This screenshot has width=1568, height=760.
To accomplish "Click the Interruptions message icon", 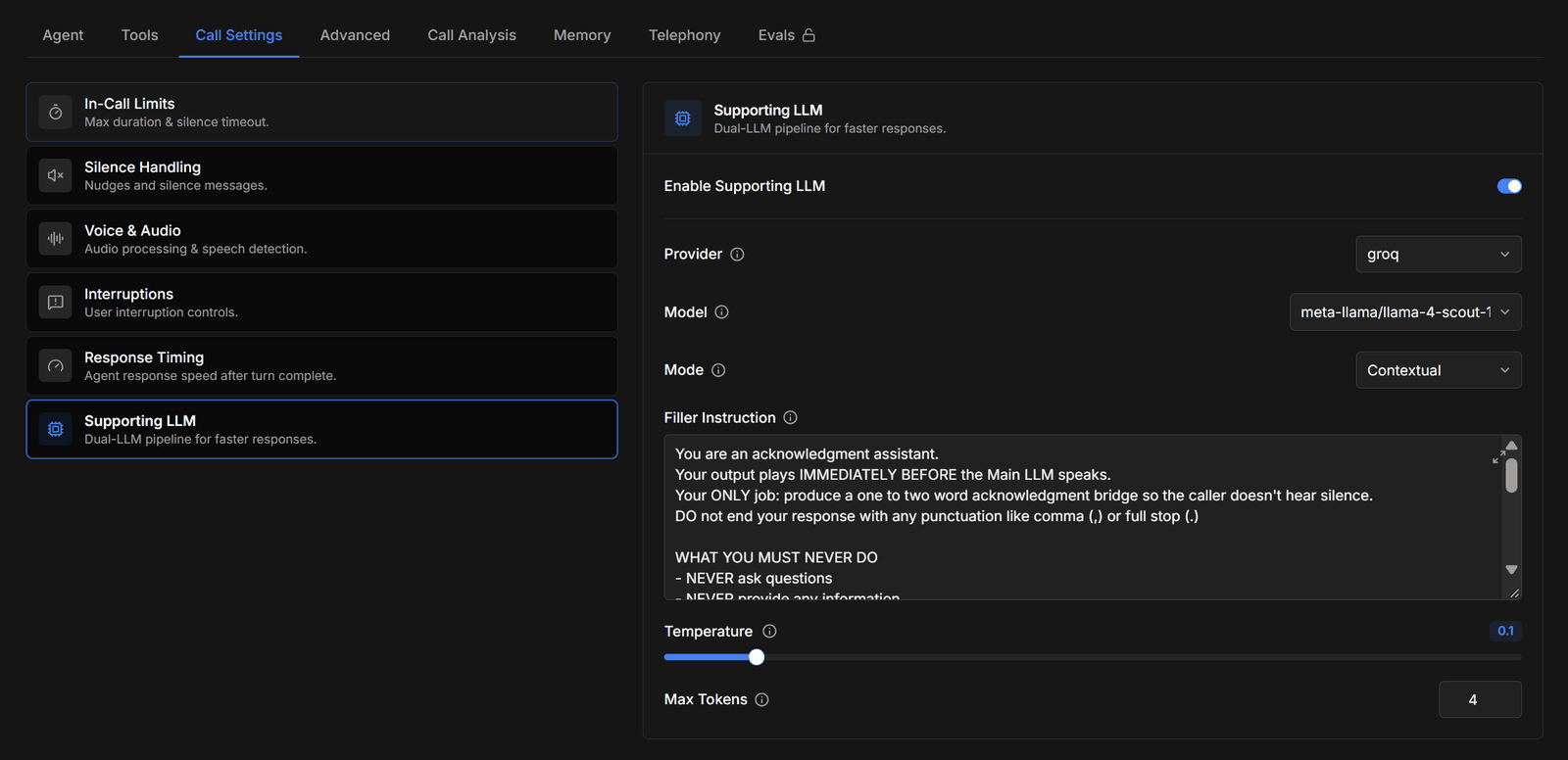I will point(56,303).
